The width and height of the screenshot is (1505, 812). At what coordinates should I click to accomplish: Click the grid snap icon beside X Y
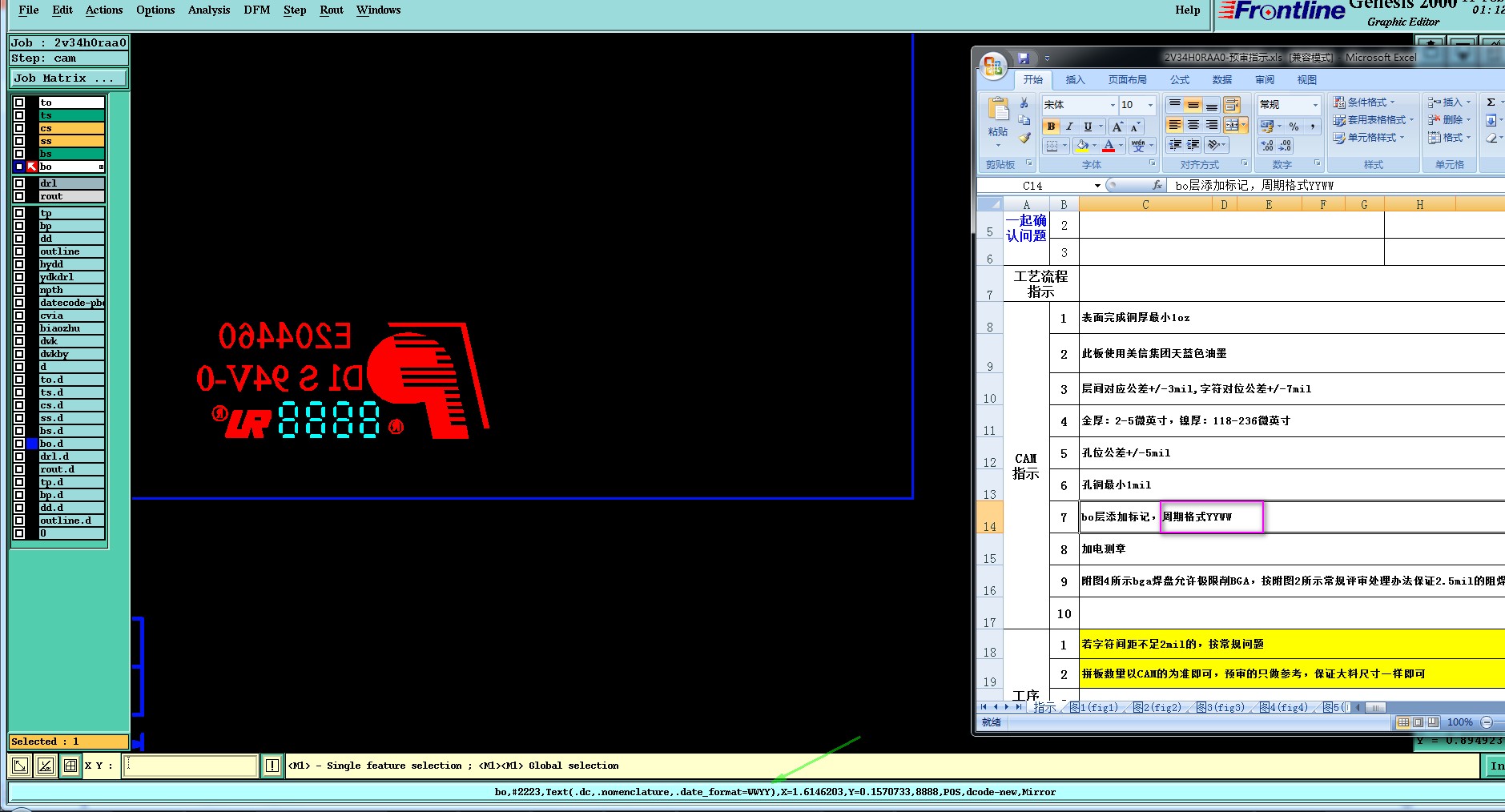tap(70, 766)
